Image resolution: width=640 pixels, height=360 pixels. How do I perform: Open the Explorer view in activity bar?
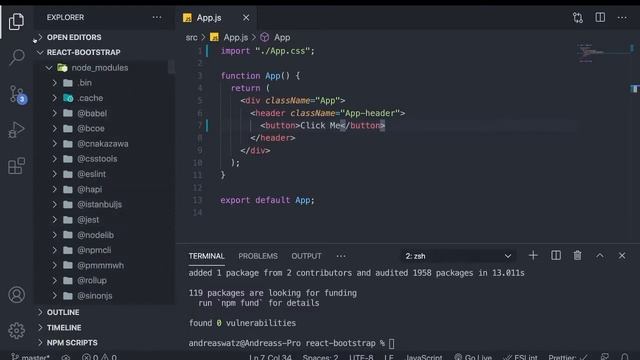coord(16,21)
